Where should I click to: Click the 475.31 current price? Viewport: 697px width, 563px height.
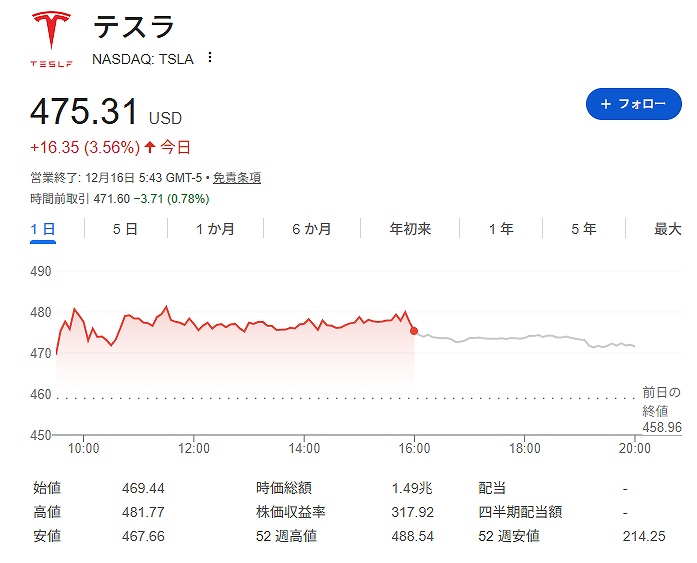pyautogui.click(x=85, y=111)
